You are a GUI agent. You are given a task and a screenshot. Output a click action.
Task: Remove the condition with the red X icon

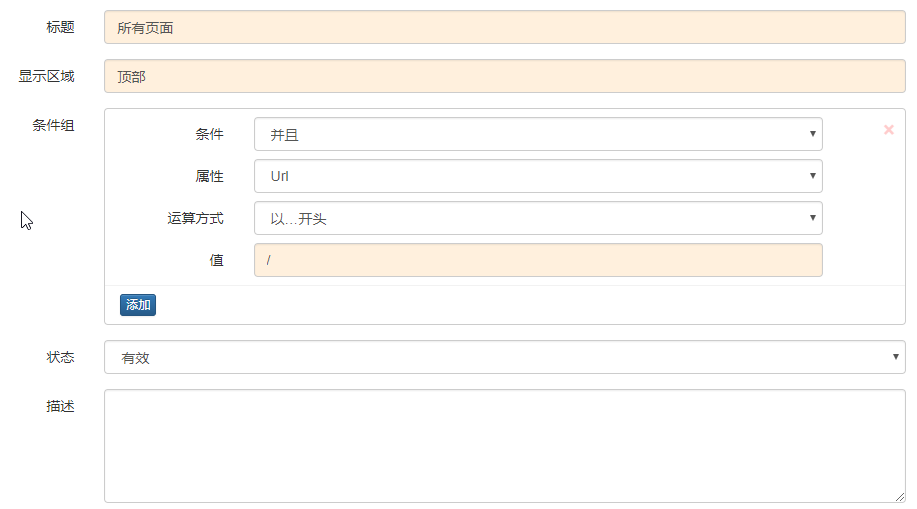[x=888, y=130]
